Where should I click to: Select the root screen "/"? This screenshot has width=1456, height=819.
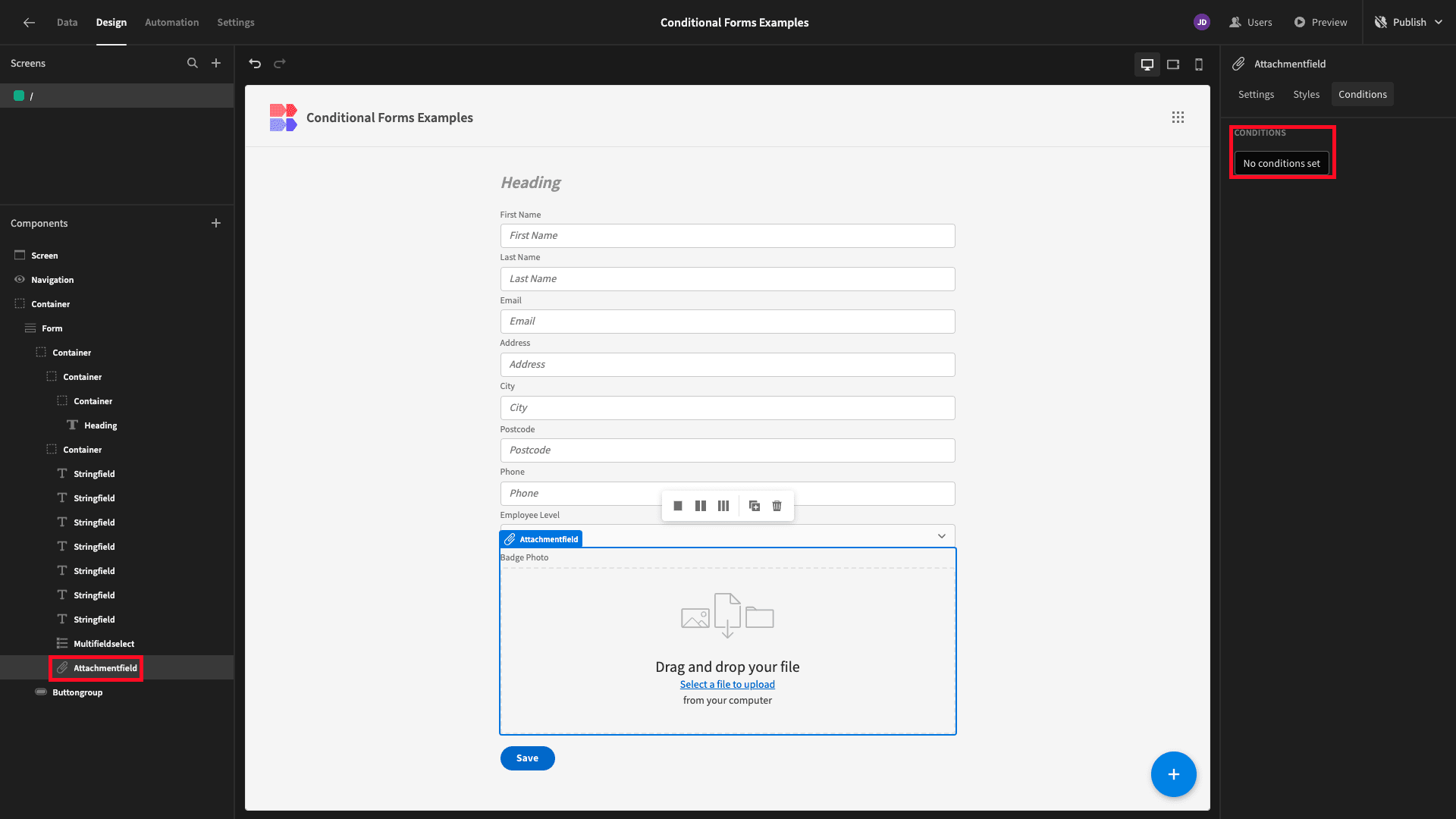(117, 96)
